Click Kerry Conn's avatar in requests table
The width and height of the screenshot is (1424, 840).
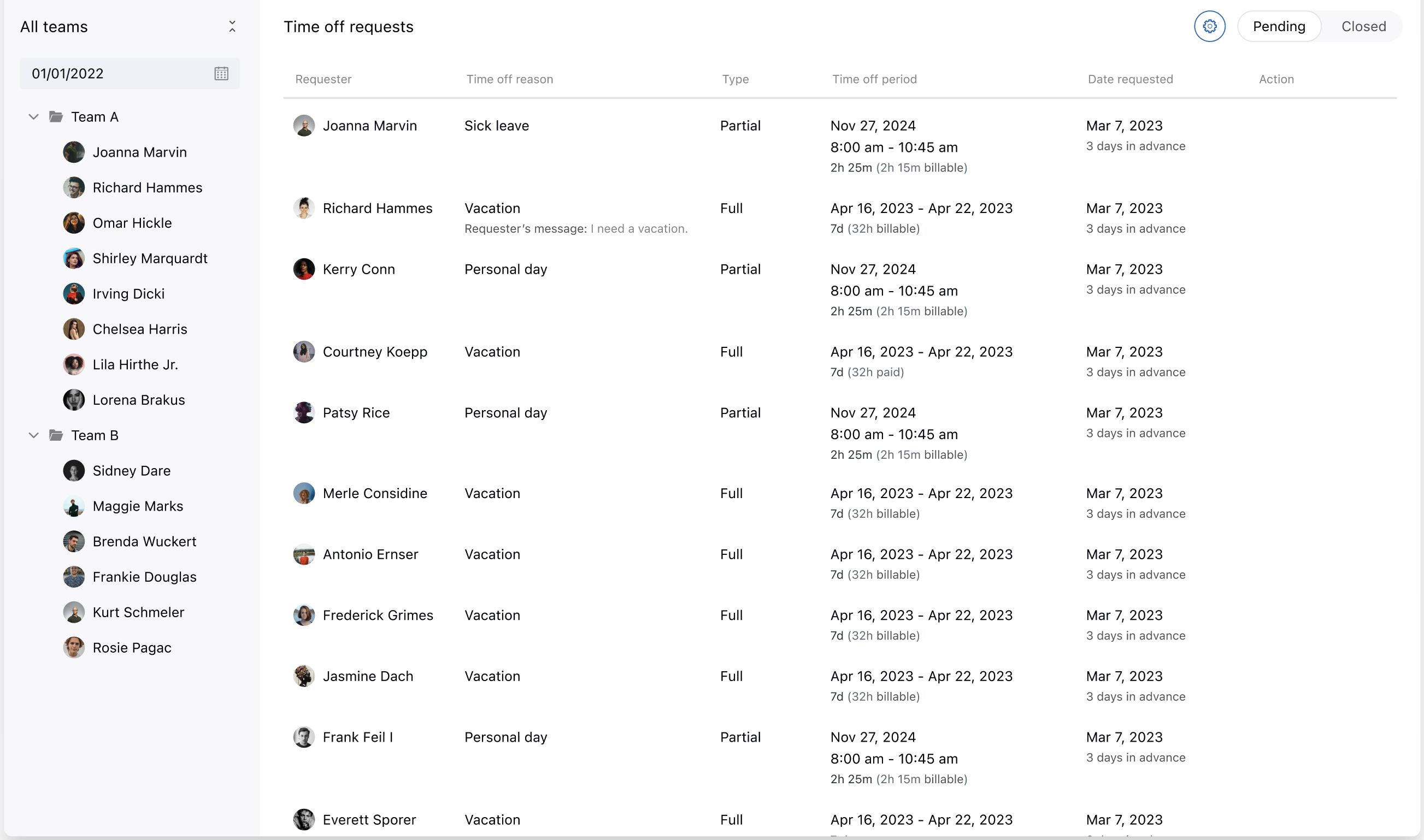coord(304,269)
